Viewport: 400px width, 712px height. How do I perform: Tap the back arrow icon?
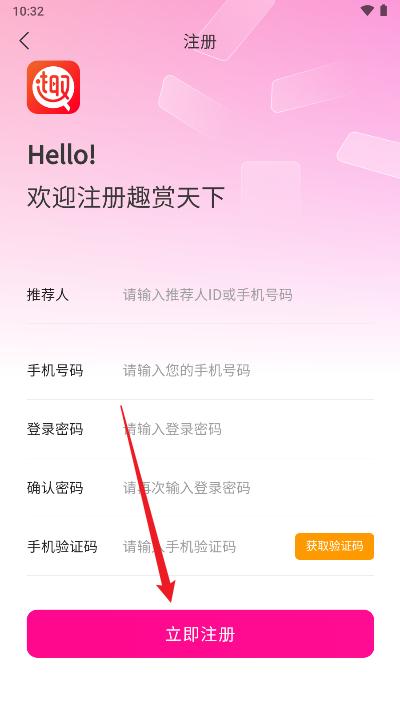(x=25, y=41)
